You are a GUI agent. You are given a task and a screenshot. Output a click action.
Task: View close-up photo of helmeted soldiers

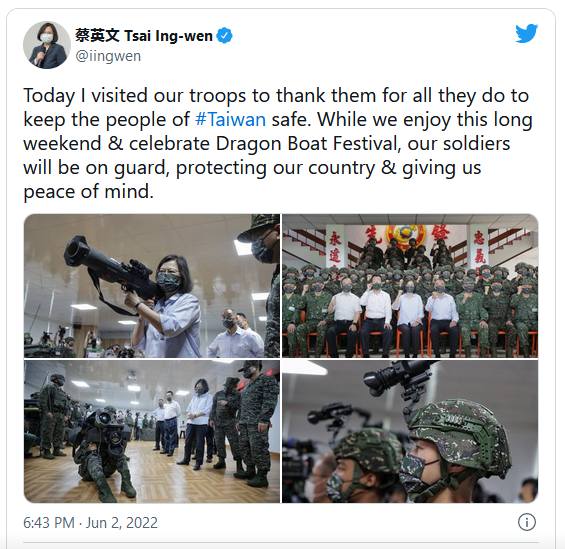click(x=410, y=431)
